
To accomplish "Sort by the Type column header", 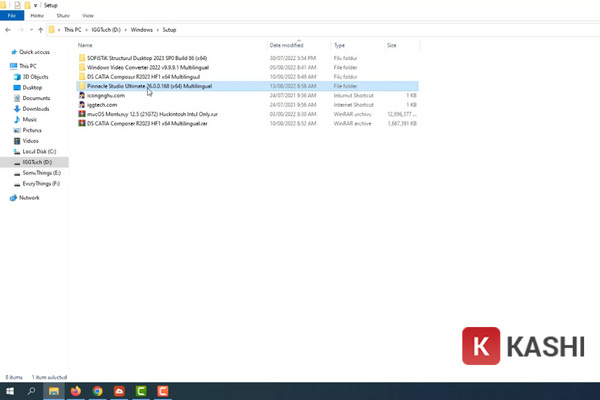I will [x=339, y=45].
